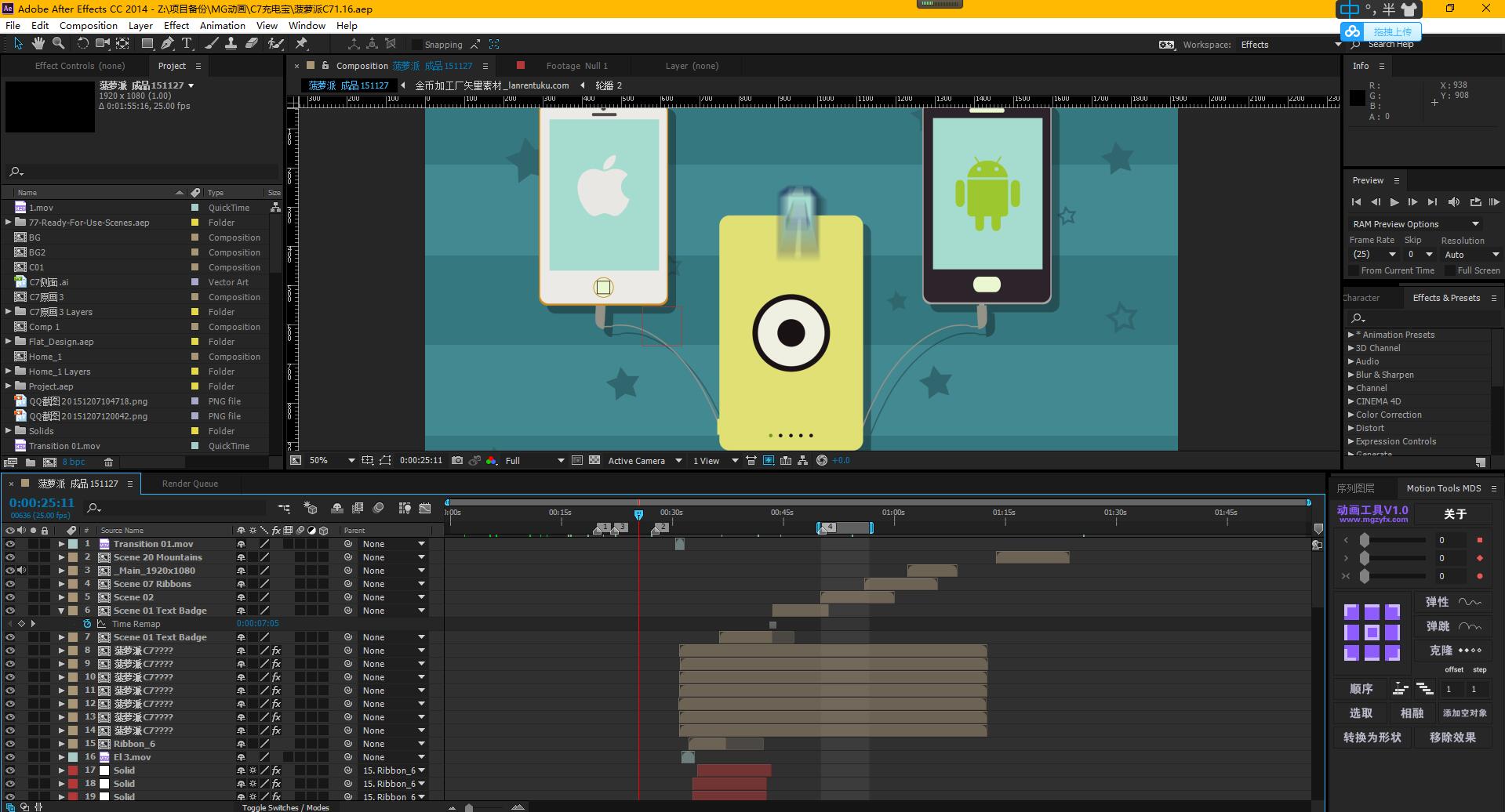Enable Draft 3D in timeline

tap(311, 508)
